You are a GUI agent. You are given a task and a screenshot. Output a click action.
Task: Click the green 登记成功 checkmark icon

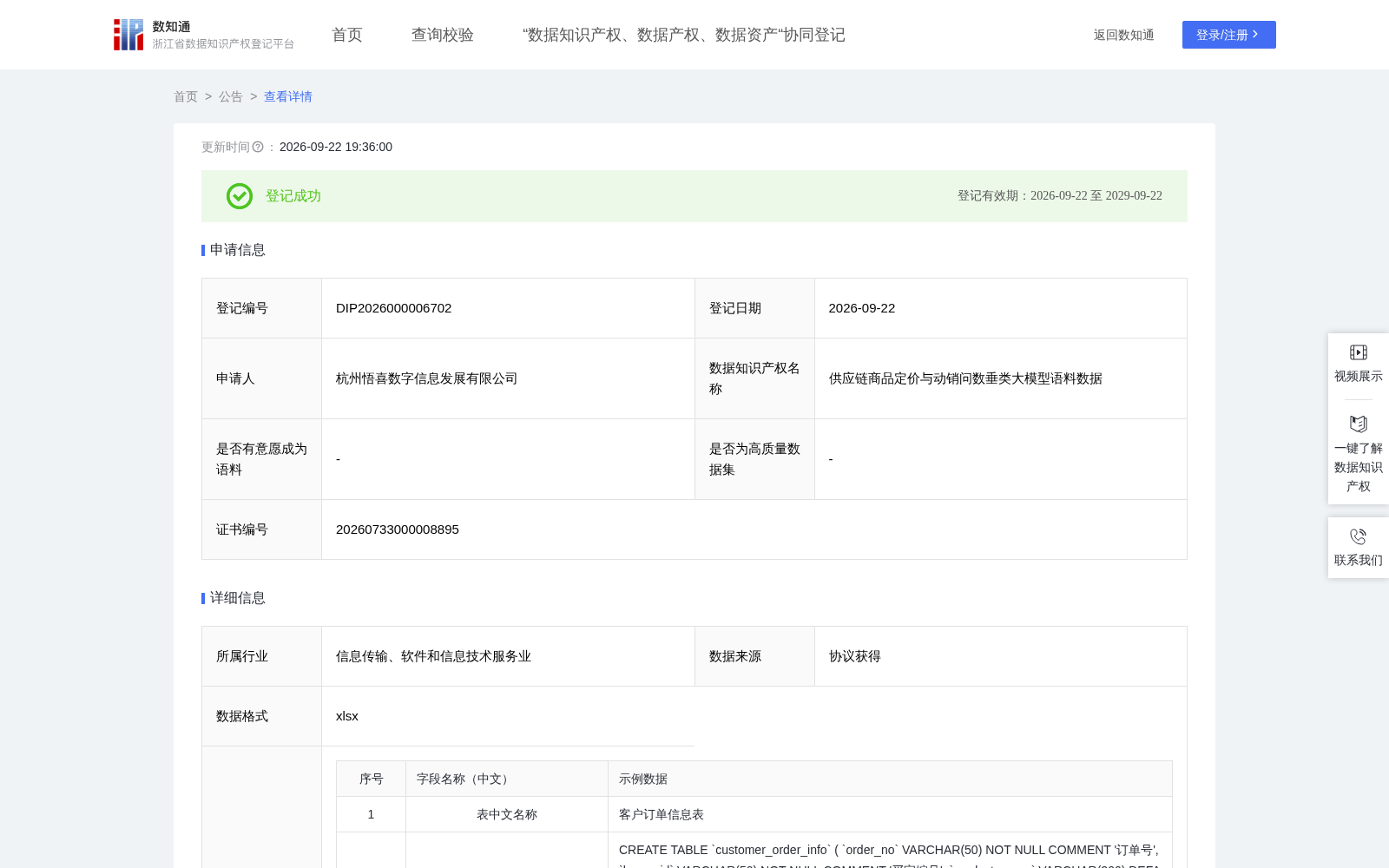(240, 196)
